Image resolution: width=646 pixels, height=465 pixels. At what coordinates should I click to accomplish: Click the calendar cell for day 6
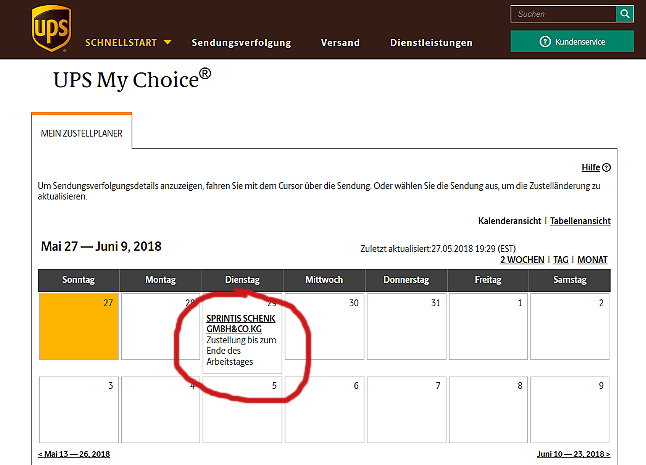pos(324,409)
